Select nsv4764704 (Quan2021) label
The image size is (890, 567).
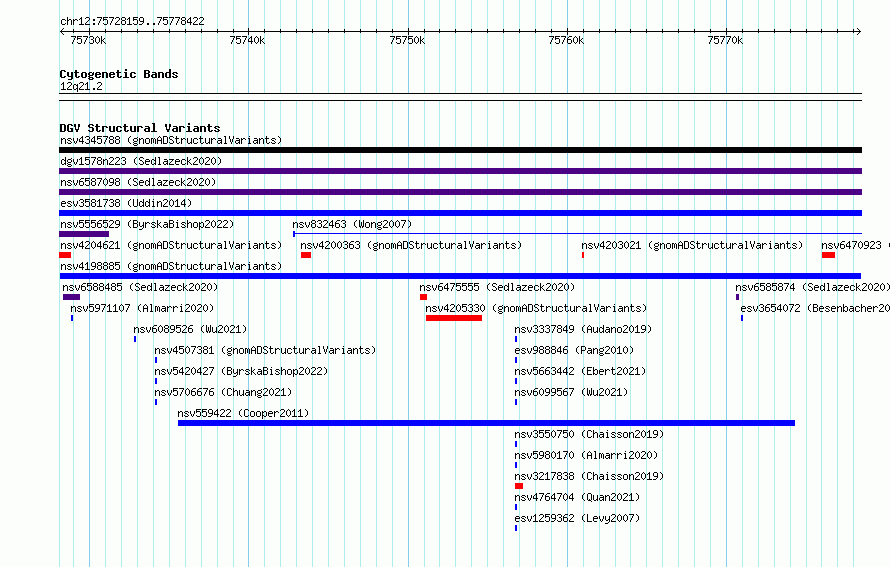click(x=577, y=497)
